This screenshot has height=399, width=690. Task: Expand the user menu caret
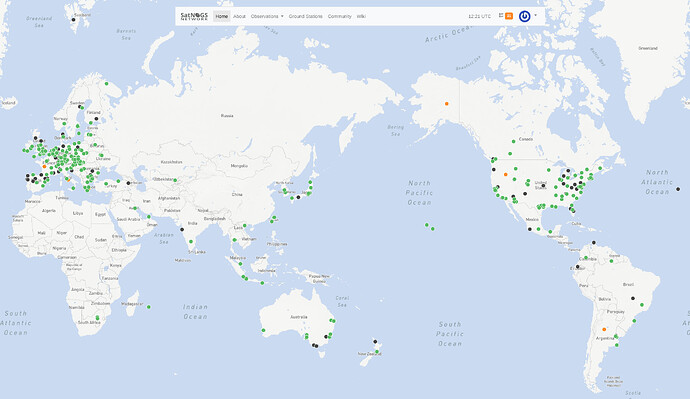pyautogui.click(x=536, y=15)
